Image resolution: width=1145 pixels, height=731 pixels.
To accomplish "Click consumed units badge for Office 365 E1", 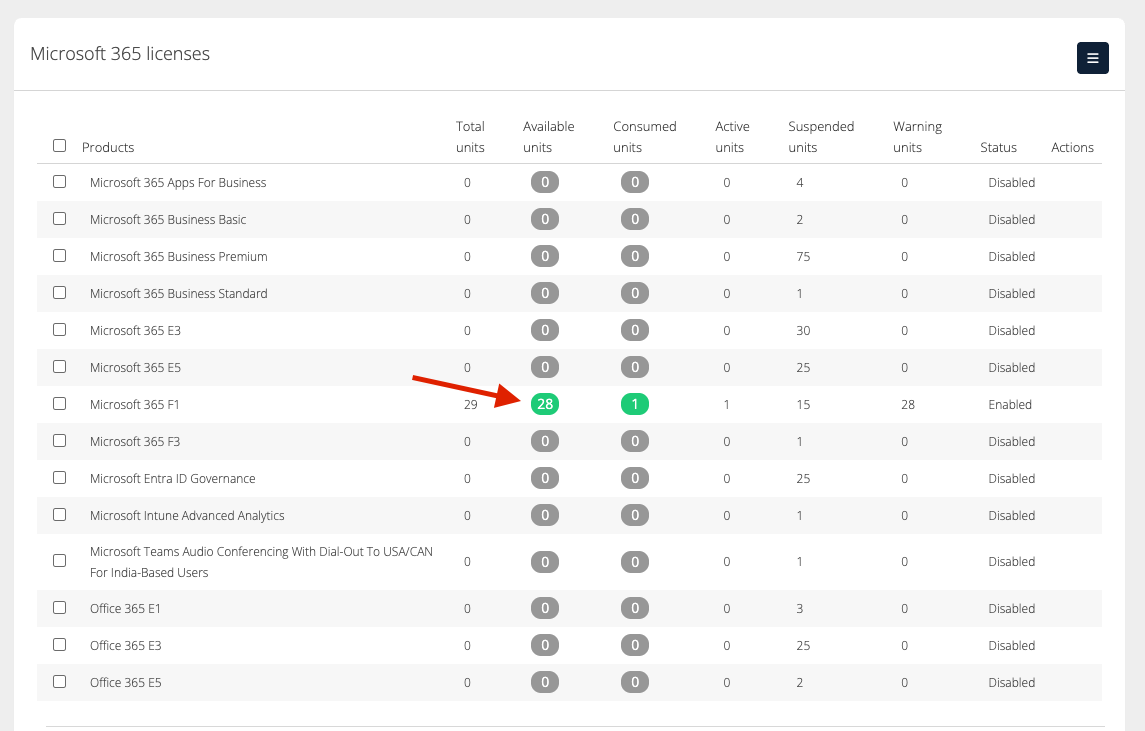I will pyautogui.click(x=635, y=609).
